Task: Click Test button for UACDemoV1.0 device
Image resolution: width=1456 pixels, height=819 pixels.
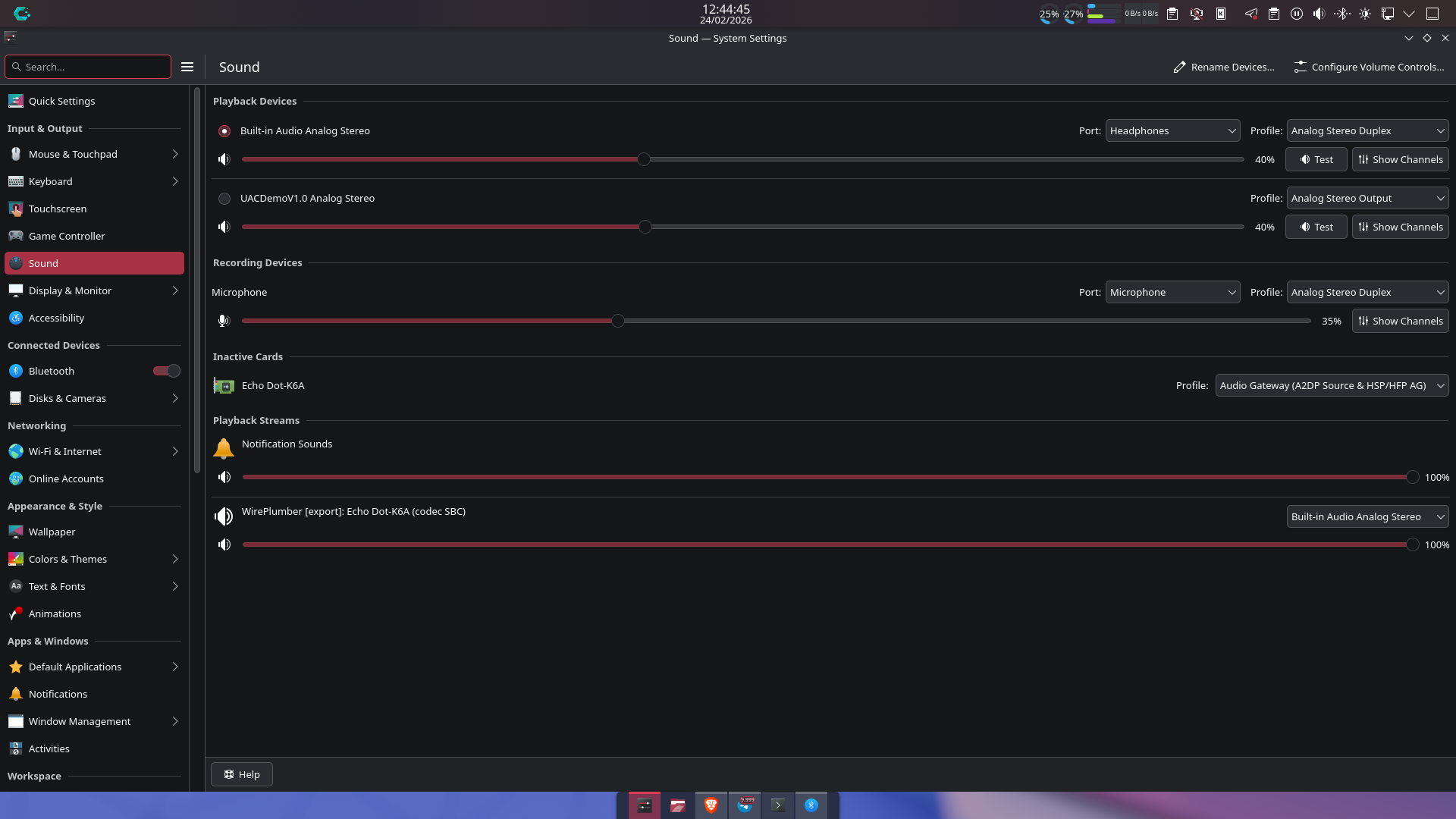Action: tap(1316, 227)
